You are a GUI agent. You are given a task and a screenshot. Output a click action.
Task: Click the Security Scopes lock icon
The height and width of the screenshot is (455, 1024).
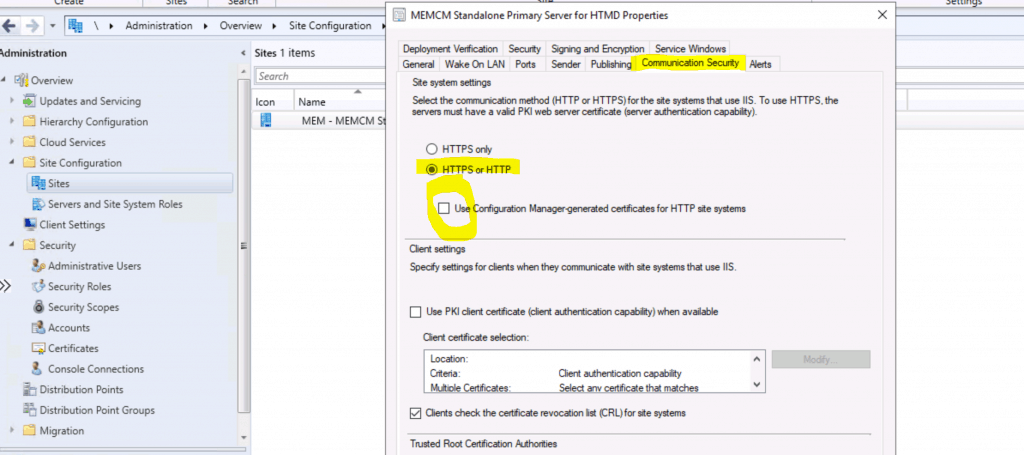[x=38, y=307]
